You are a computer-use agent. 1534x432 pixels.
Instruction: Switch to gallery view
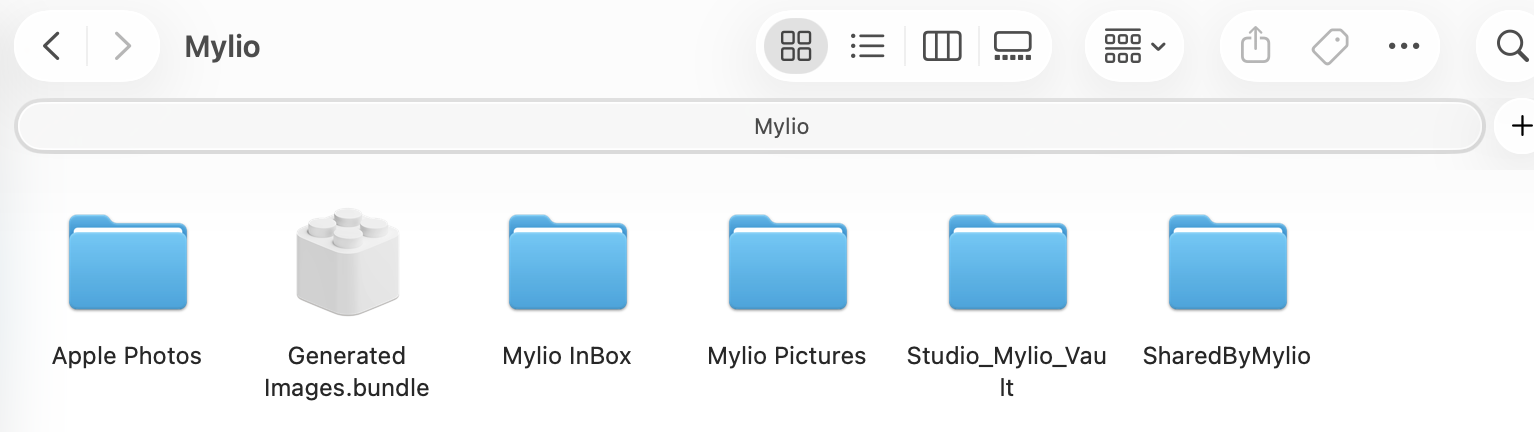pos(1012,46)
